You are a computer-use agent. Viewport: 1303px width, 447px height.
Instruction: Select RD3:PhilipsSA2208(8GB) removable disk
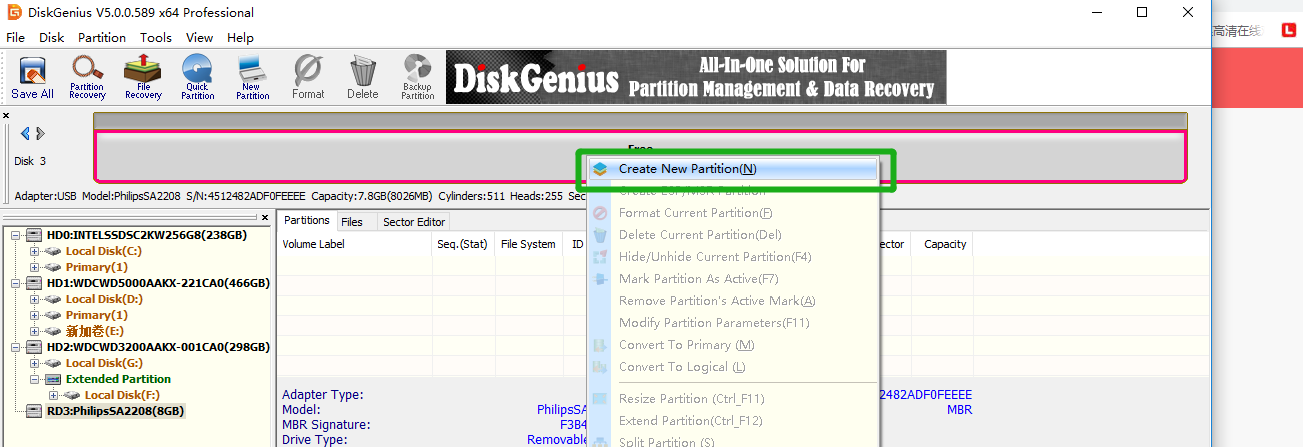115,411
